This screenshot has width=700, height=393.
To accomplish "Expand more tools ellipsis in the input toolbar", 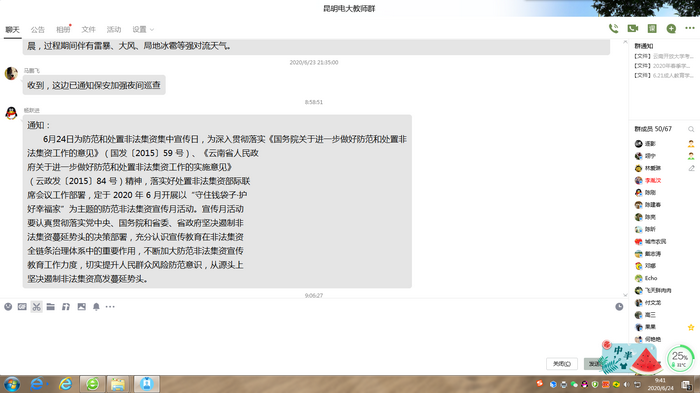I will [x=110, y=307].
